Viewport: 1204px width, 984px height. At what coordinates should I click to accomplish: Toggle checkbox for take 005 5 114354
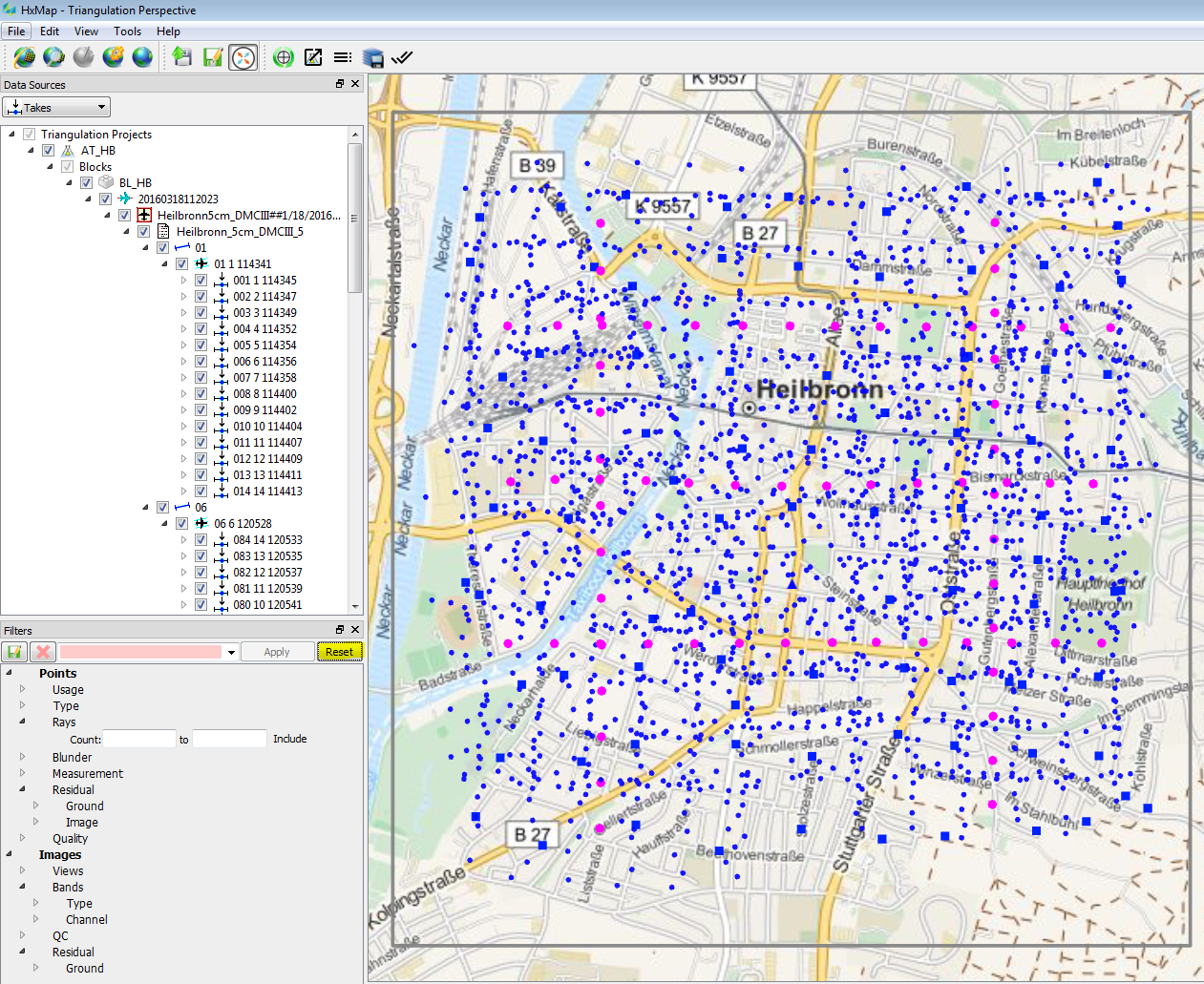pyautogui.click(x=201, y=345)
